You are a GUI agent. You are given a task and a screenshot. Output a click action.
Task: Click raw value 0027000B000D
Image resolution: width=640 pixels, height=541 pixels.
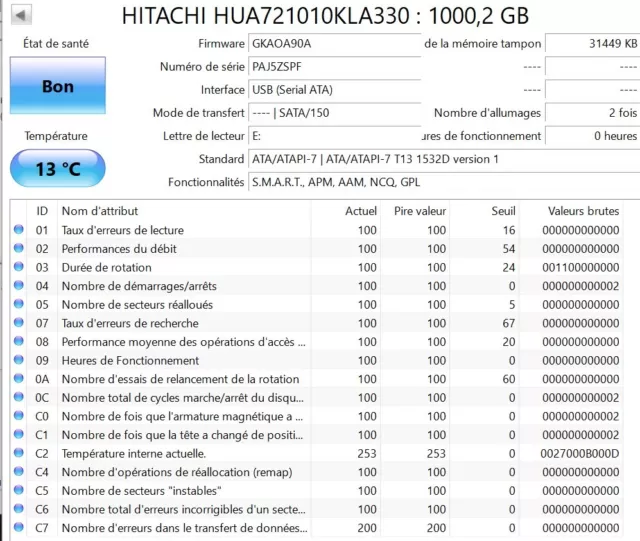580,453
